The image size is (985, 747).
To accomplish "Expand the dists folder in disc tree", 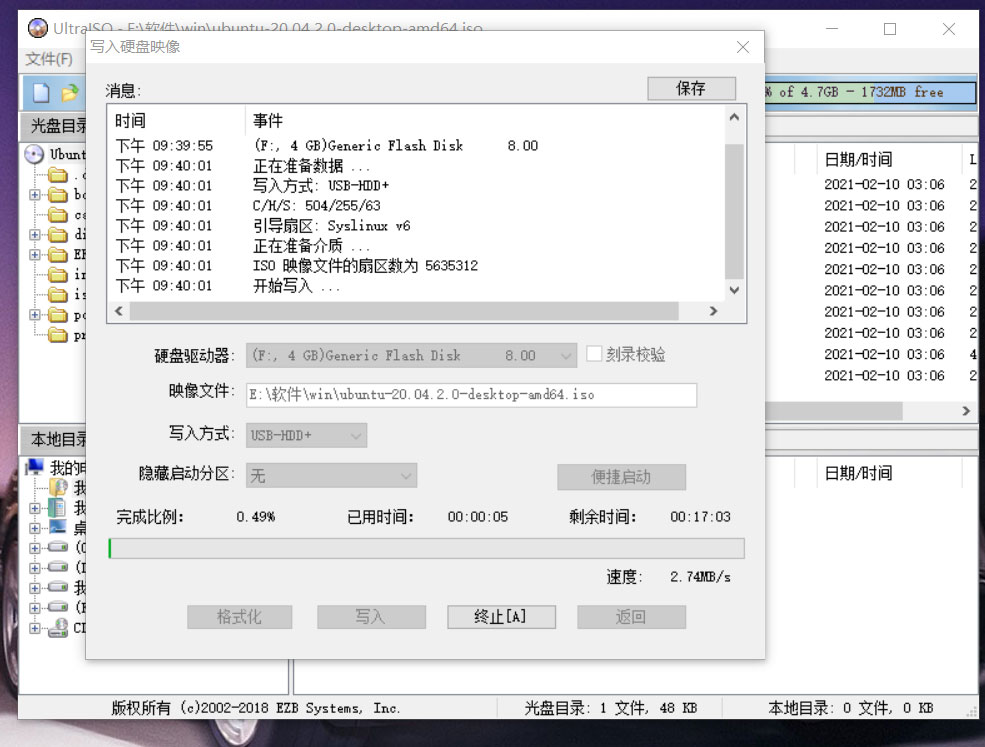I will (35, 235).
